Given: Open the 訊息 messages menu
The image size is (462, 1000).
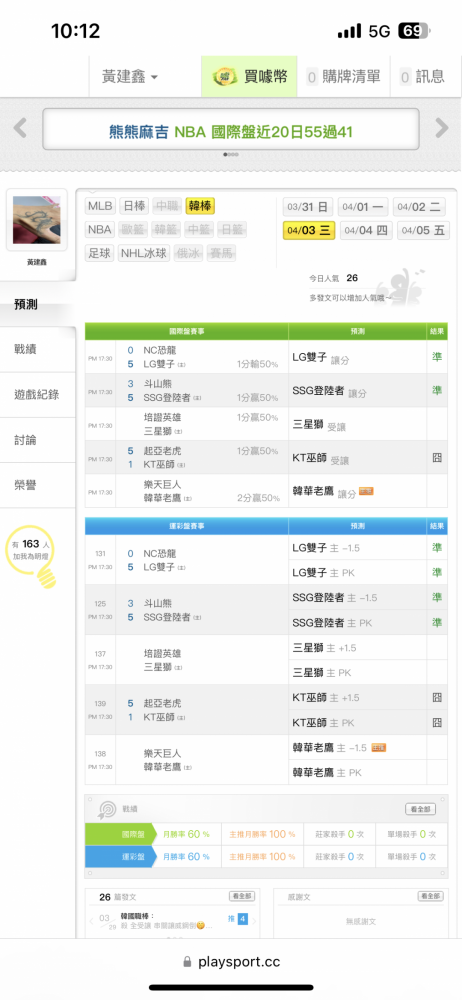Looking at the screenshot, I should [x=423, y=77].
